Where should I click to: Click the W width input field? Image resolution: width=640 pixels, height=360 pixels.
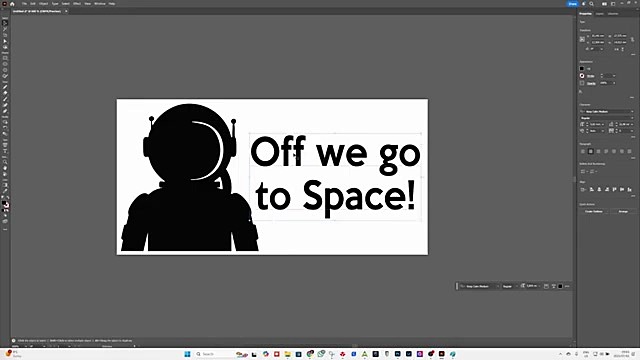pyautogui.click(x=620, y=36)
